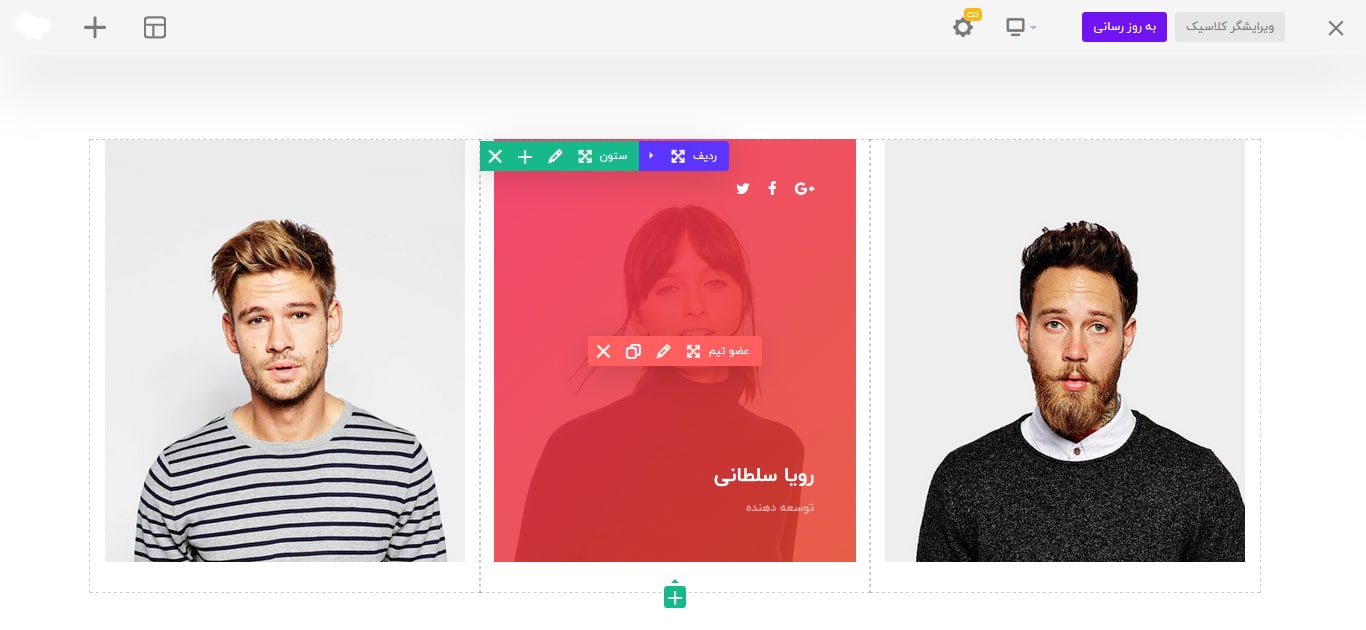
Task: Switch to ویرایشگر کلاسیک classic editor
Action: (1230, 27)
